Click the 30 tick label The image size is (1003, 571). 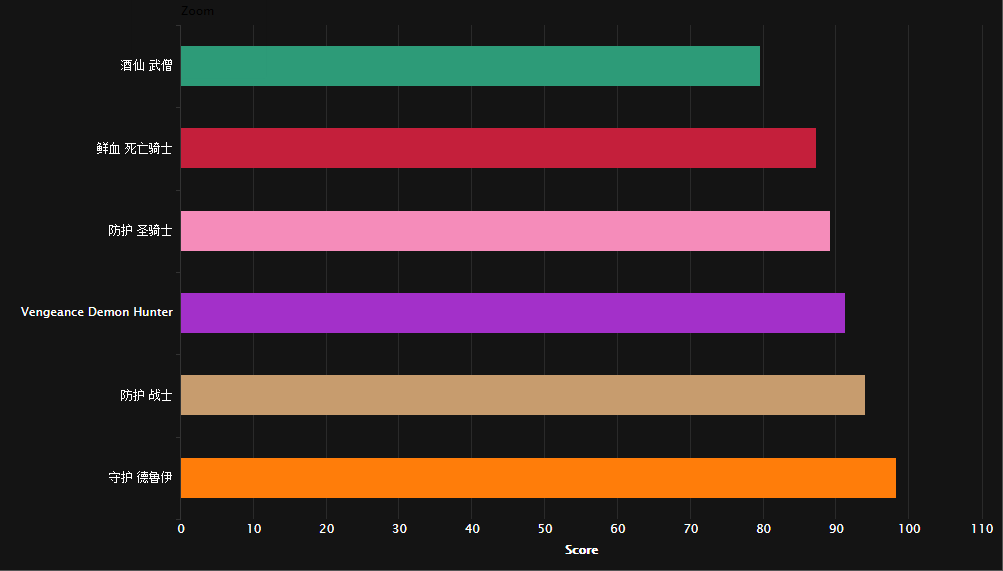399,529
